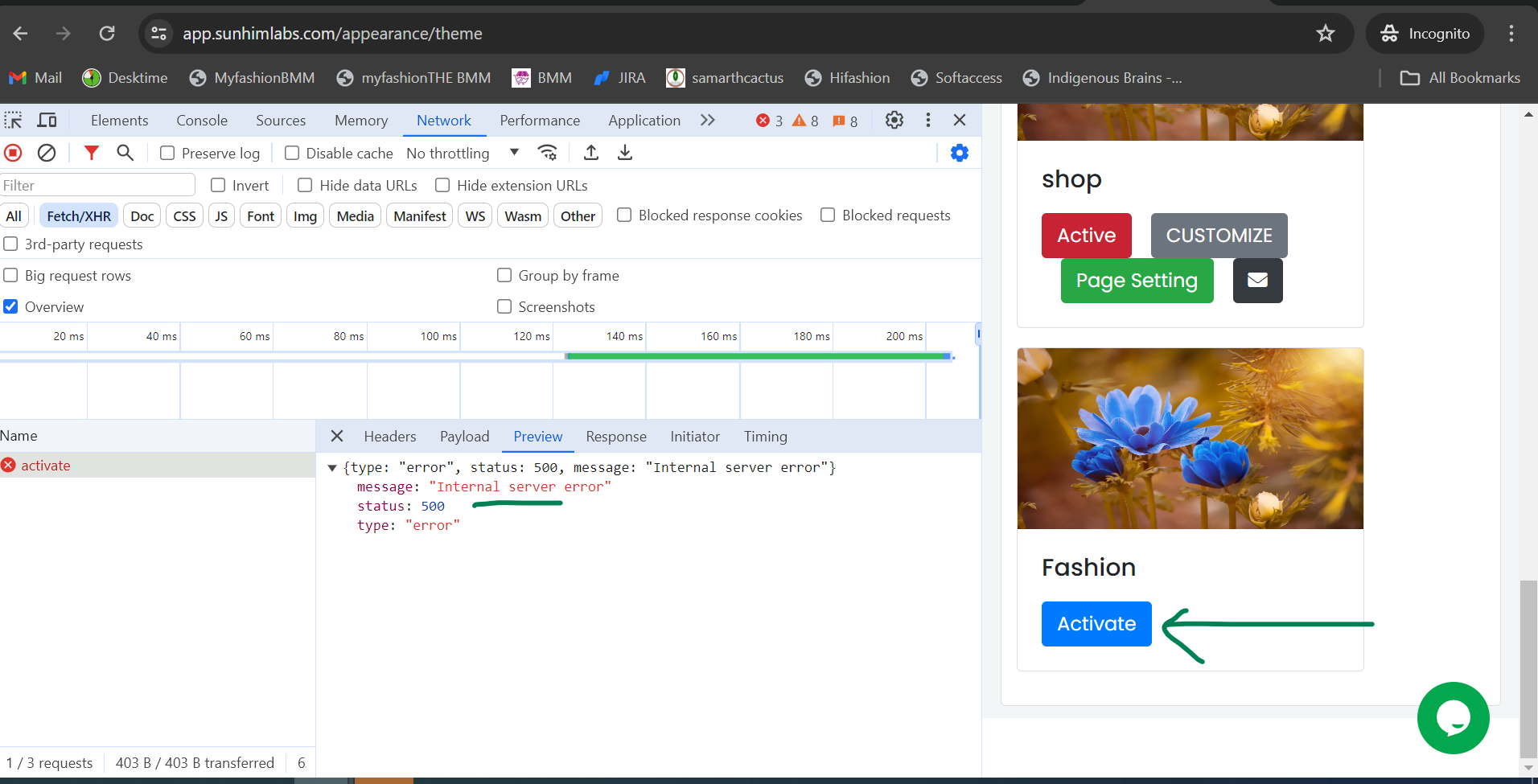
Task: Filter requests by CSS type
Action: click(x=184, y=215)
